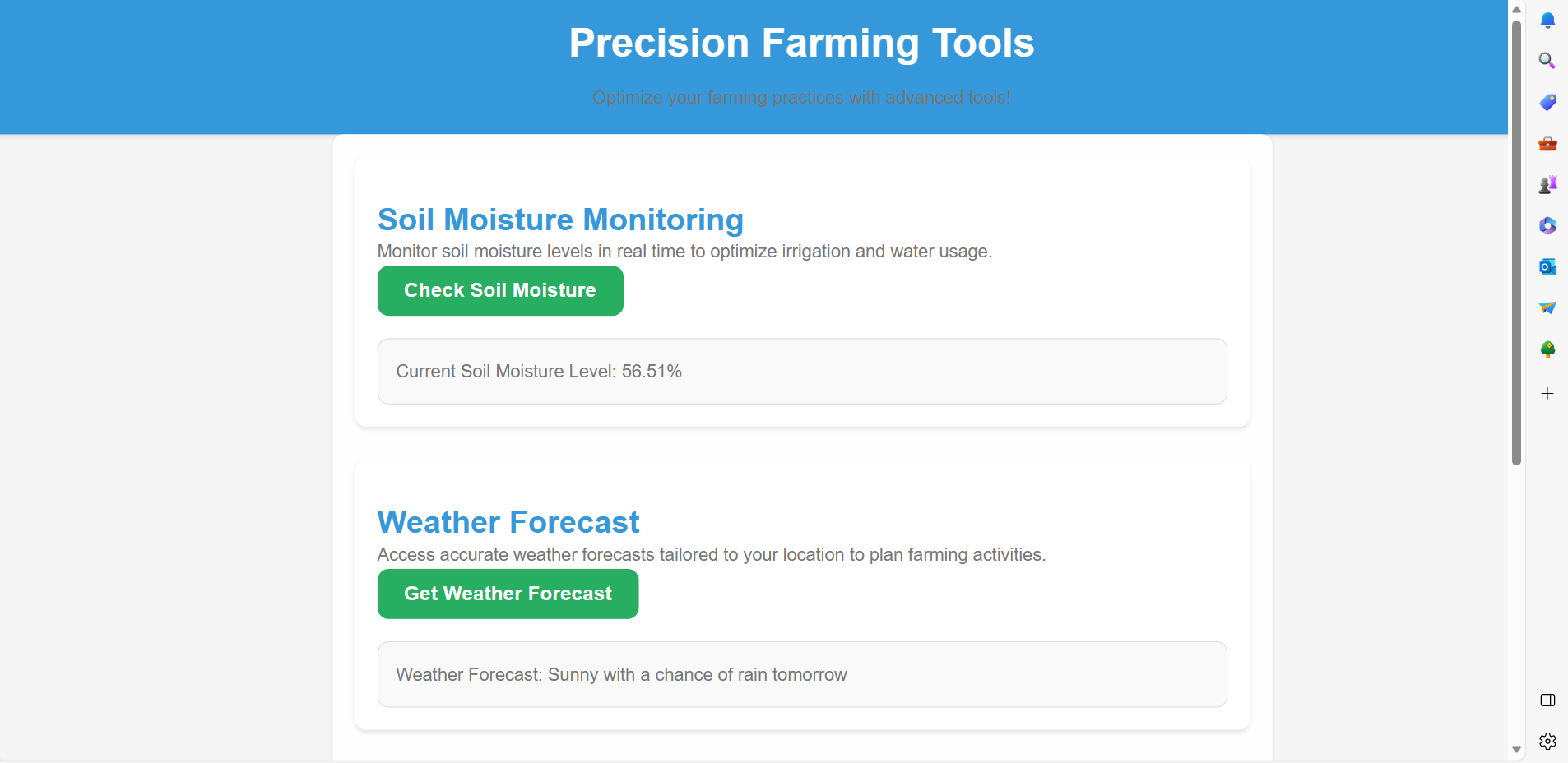The width and height of the screenshot is (1568, 763).
Task: Open the Outlook sidebar icon
Action: pos(1547,266)
